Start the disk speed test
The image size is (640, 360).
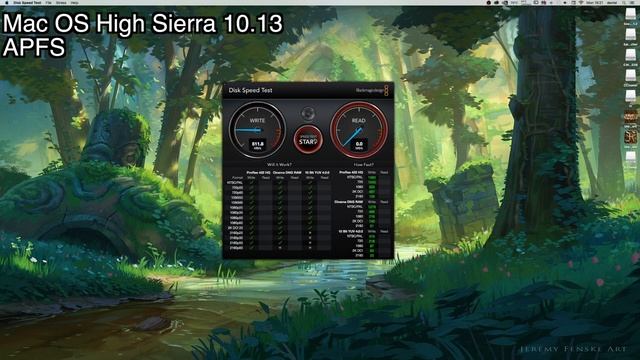pyautogui.click(x=308, y=140)
